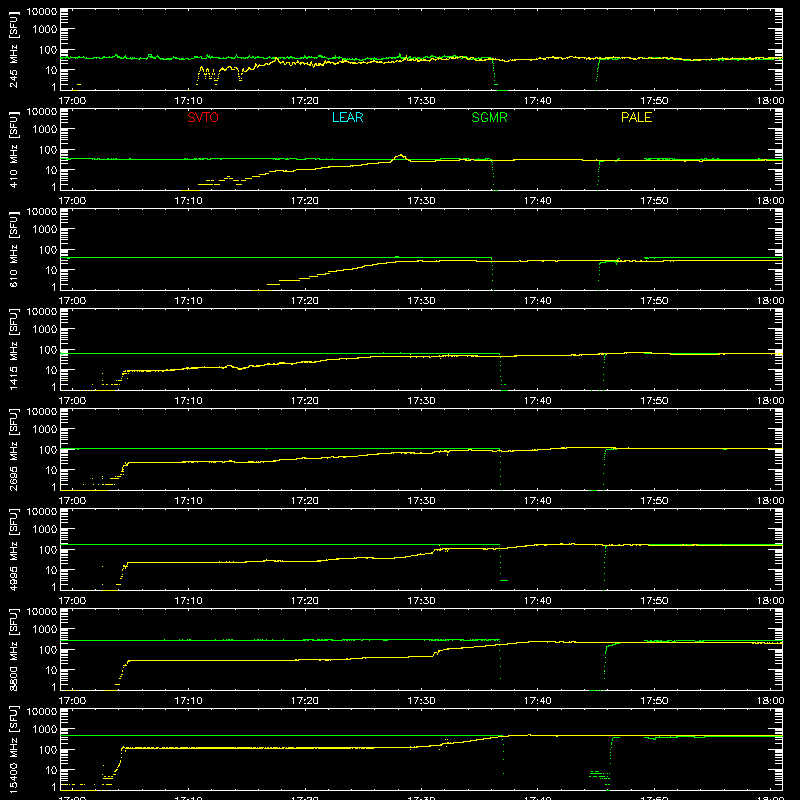800x800 pixels.
Task: Click 17:40 tick label under 410 MHz plot
Action: (x=538, y=201)
